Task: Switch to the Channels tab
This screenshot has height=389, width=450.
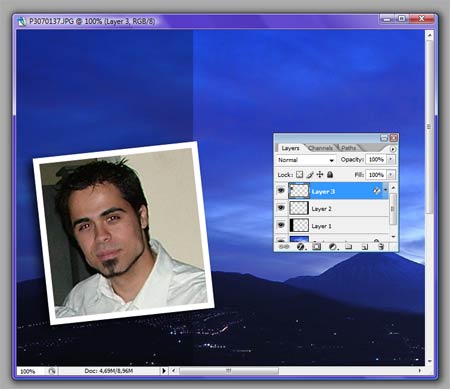Action: coord(320,148)
